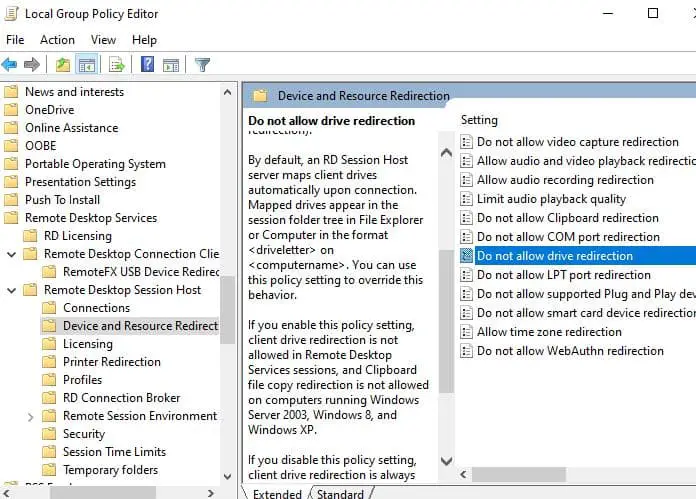Collapse the Remote Desktop Session Host node

(11, 290)
